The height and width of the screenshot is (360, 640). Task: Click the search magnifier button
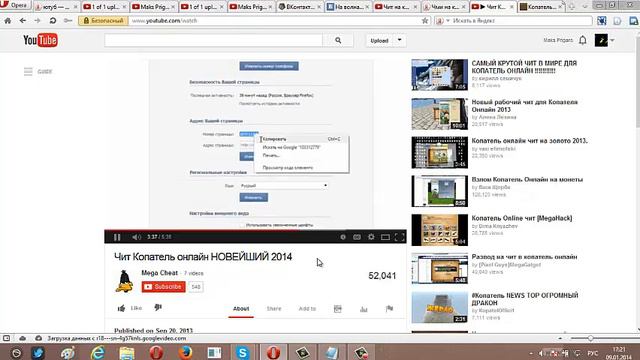coord(338,40)
